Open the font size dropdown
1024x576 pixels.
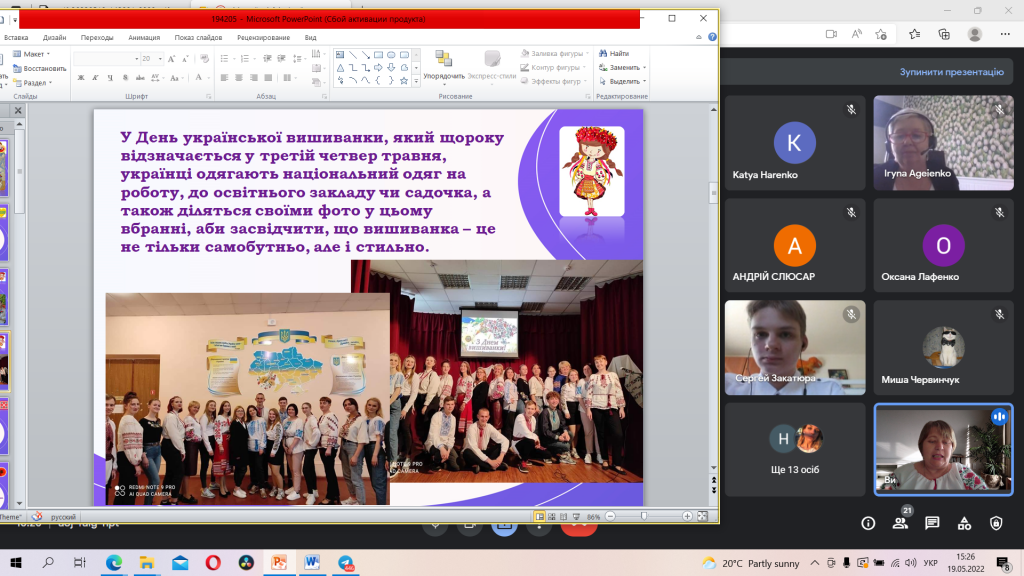tap(158, 59)
